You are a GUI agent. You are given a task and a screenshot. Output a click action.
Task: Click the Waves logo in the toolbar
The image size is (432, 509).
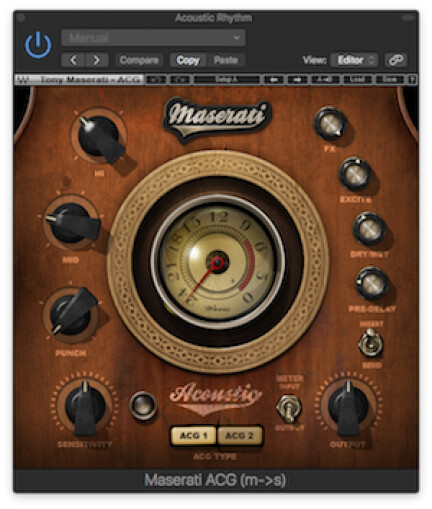(x=23, y=80)
